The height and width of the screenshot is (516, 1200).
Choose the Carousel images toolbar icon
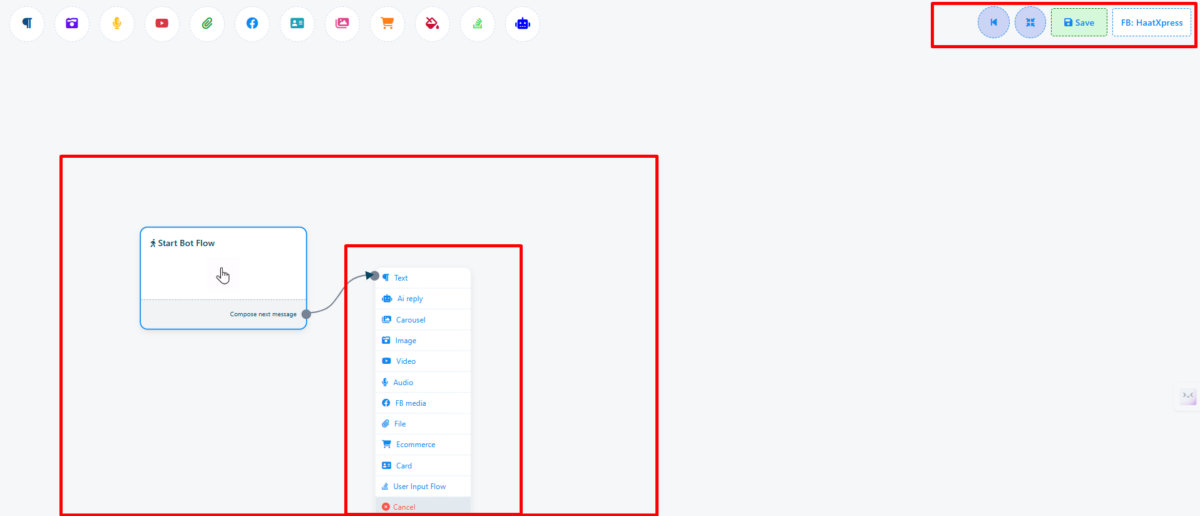342,23
